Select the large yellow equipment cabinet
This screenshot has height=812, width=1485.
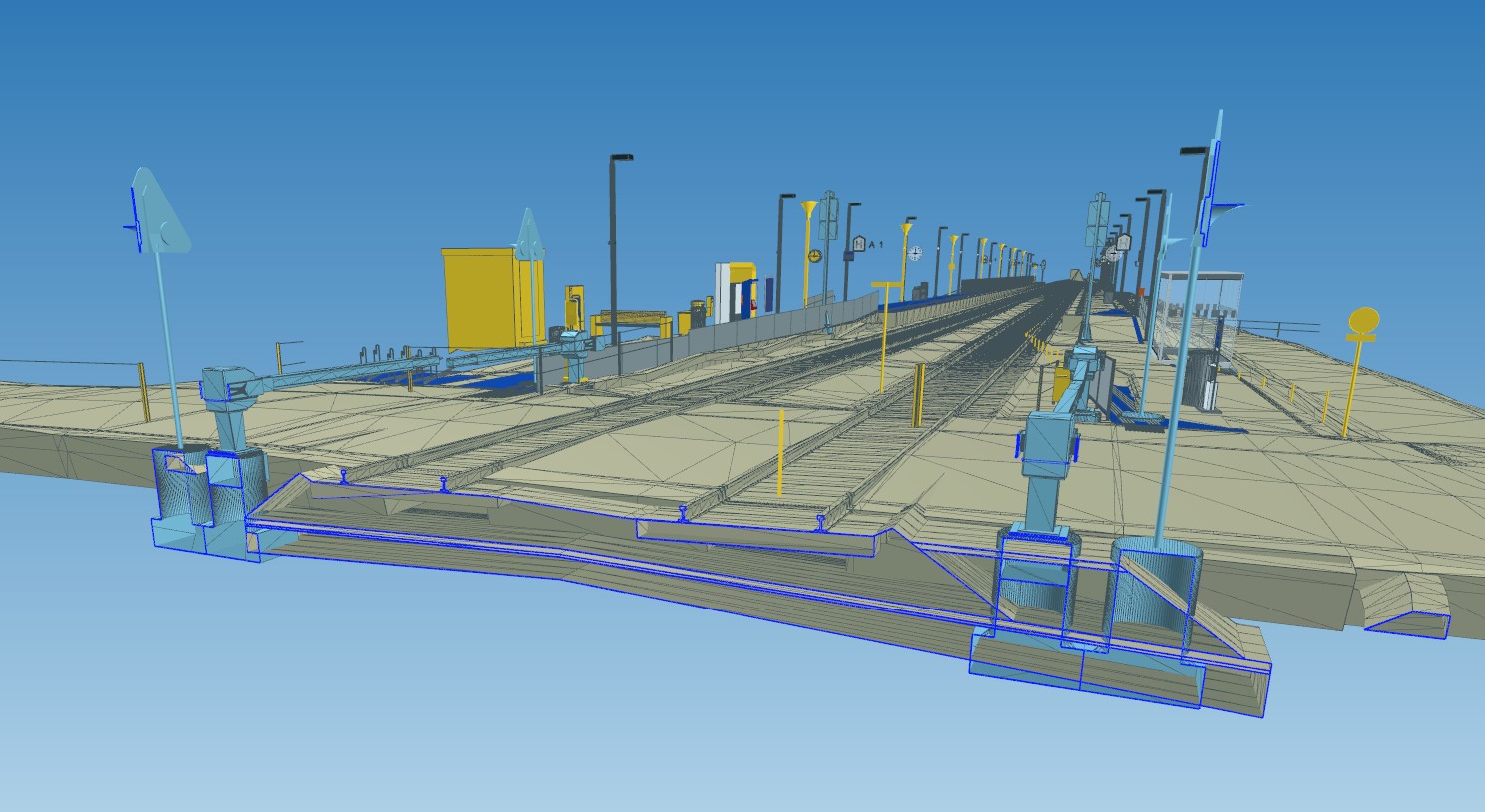(482, 297)
